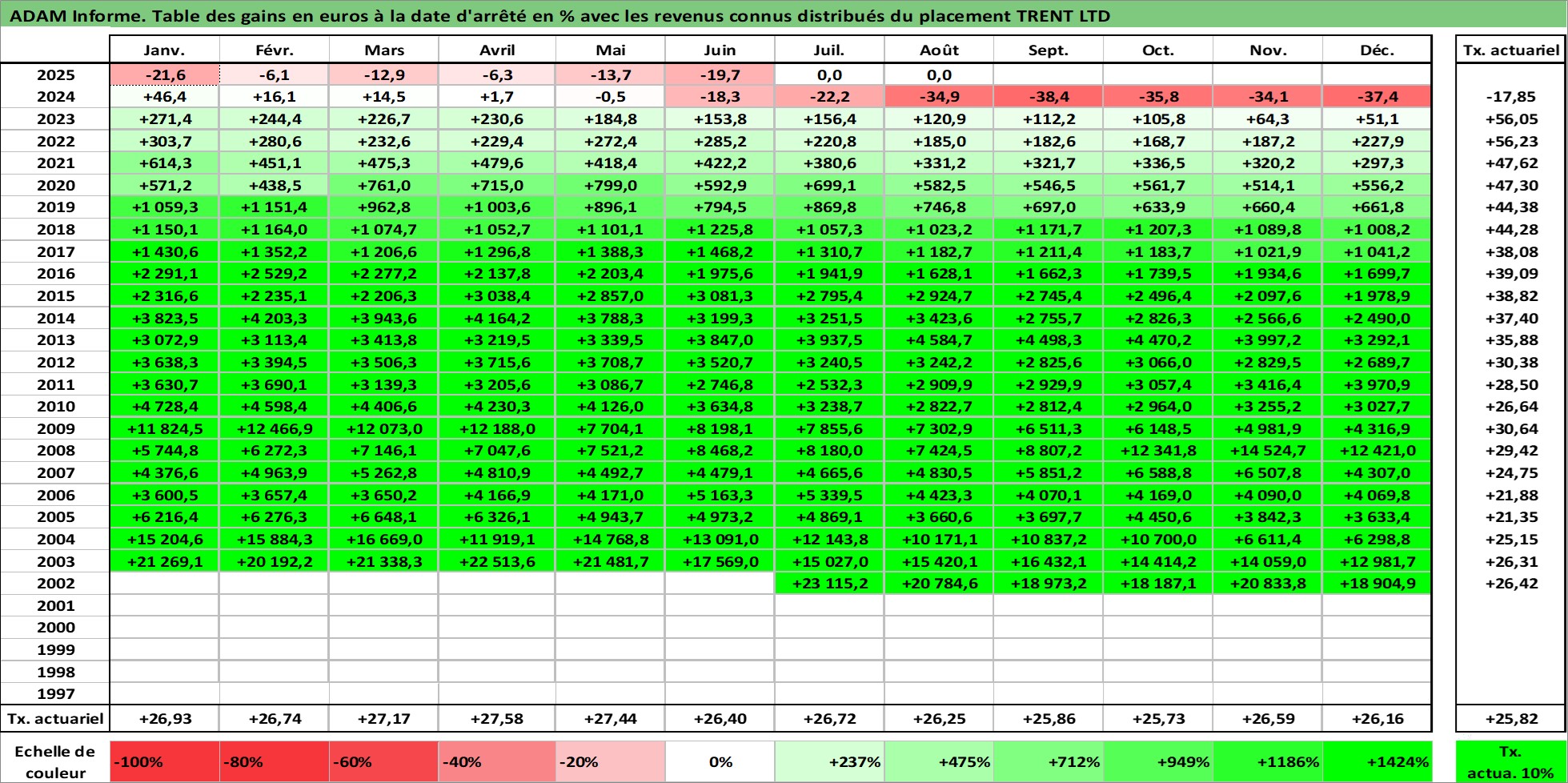This screenshot has height=783, width=1568.
Task: Select the Avril column header
Action: click(497, 50)
